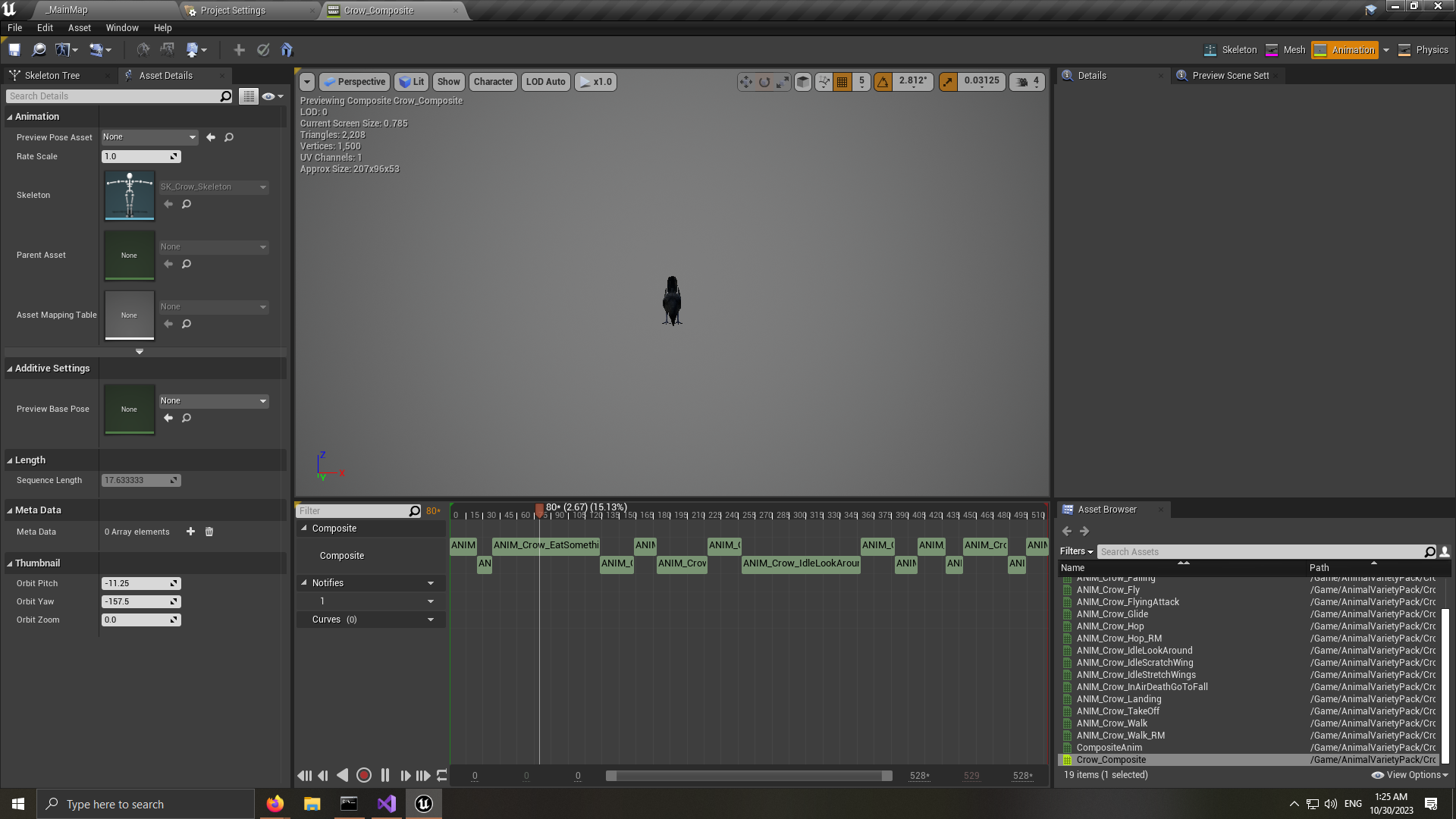Image resolution: width=1456 pixels, height=819 pixels.
Task: Toggle Lit viewport shading mode
Action: coord(411,82)
